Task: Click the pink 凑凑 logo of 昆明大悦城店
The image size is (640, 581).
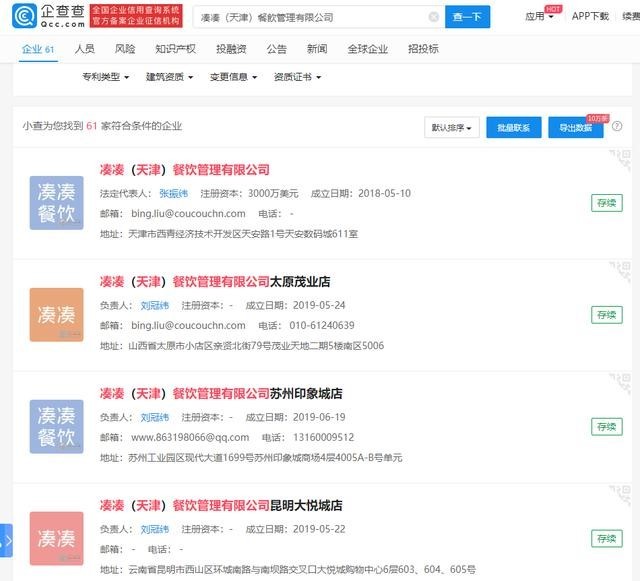Action: click(56, 538)
